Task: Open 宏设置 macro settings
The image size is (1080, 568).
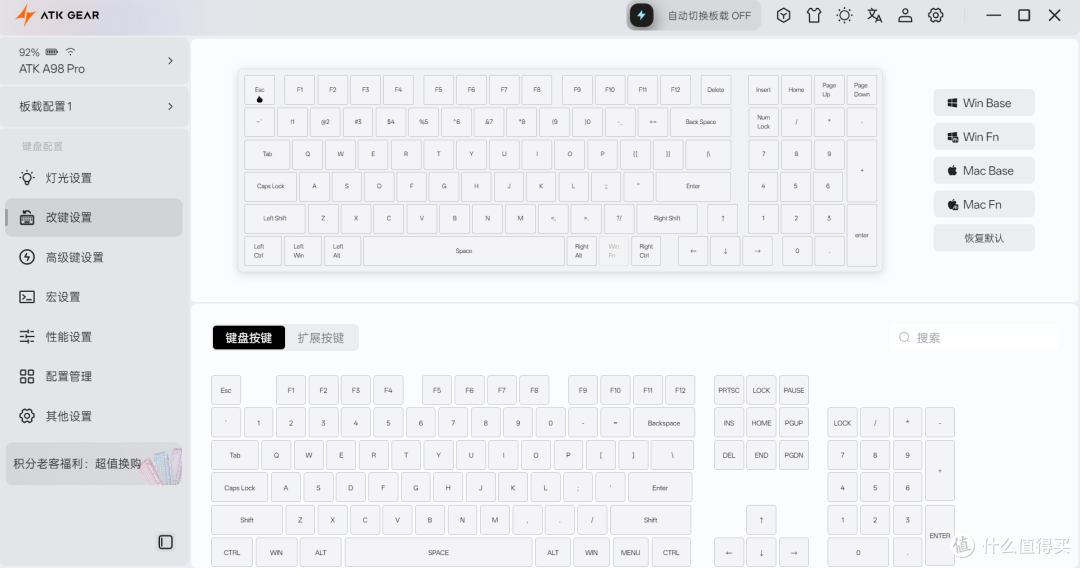Action: point(94,297)
